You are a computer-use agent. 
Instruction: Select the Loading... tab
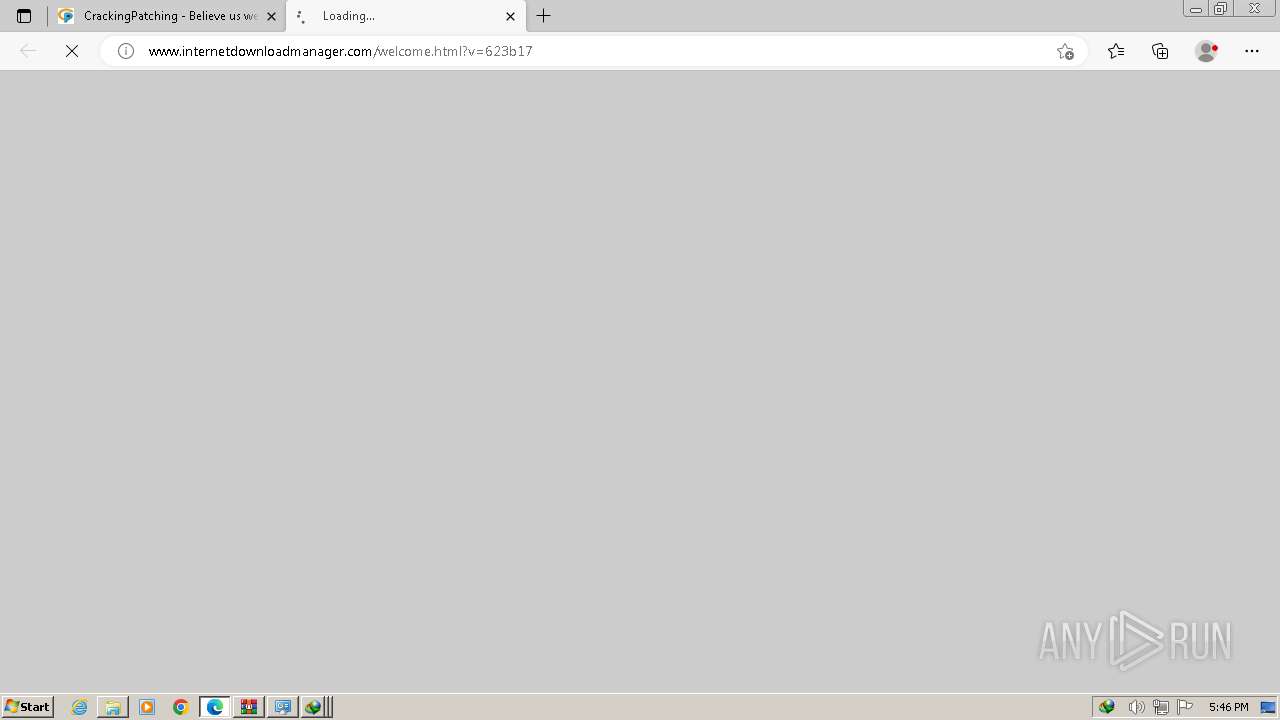coord(405,16)
